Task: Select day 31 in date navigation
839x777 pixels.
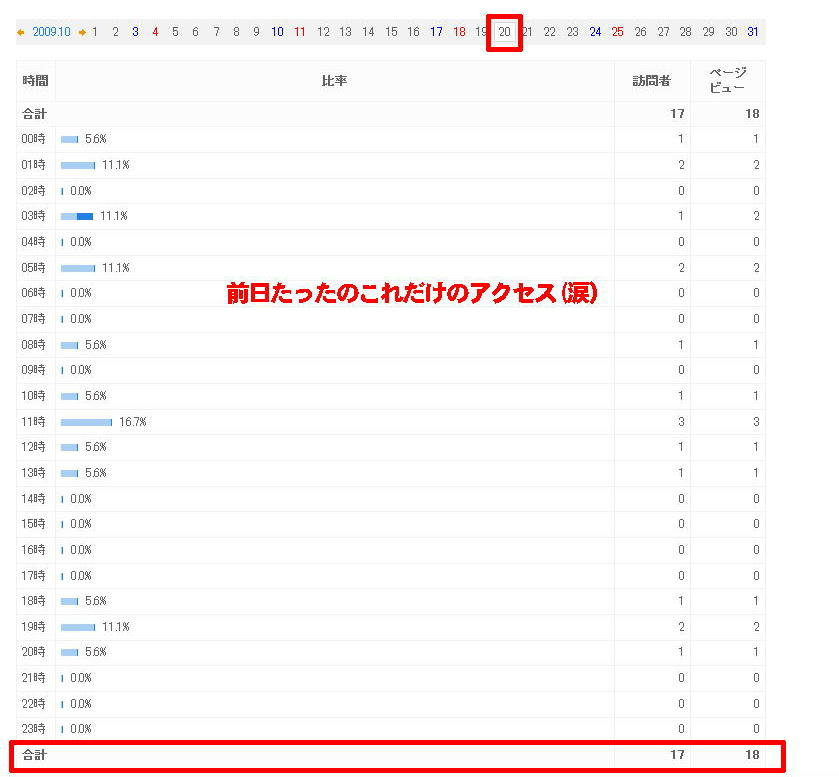Action: tap(753, 32)
